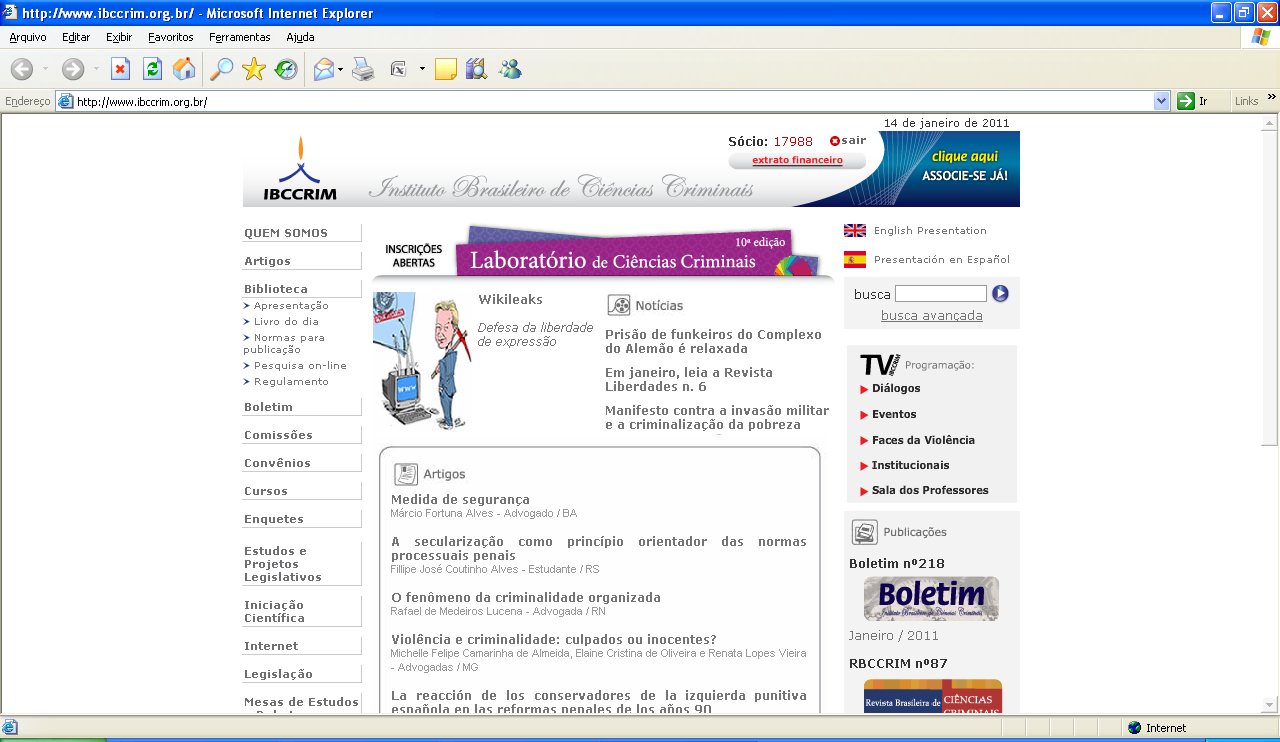The height and width of the screenshot is (742, 1280).
Task: Click the Spanish flag icon
Action: tap(855, 260)
